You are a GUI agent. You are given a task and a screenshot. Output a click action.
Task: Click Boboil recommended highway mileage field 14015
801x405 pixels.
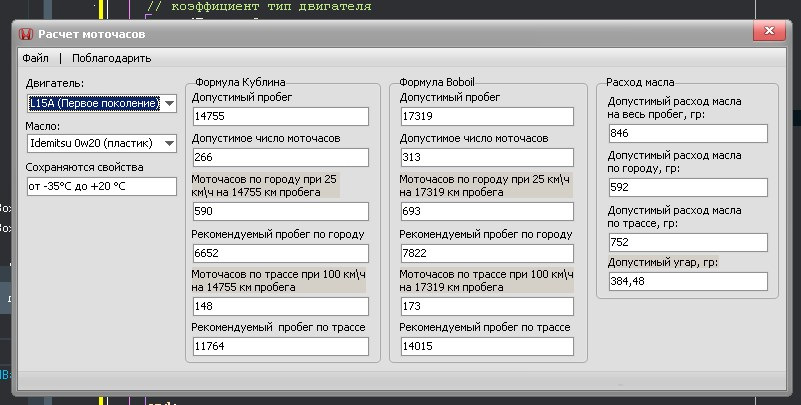pos(487,346)
